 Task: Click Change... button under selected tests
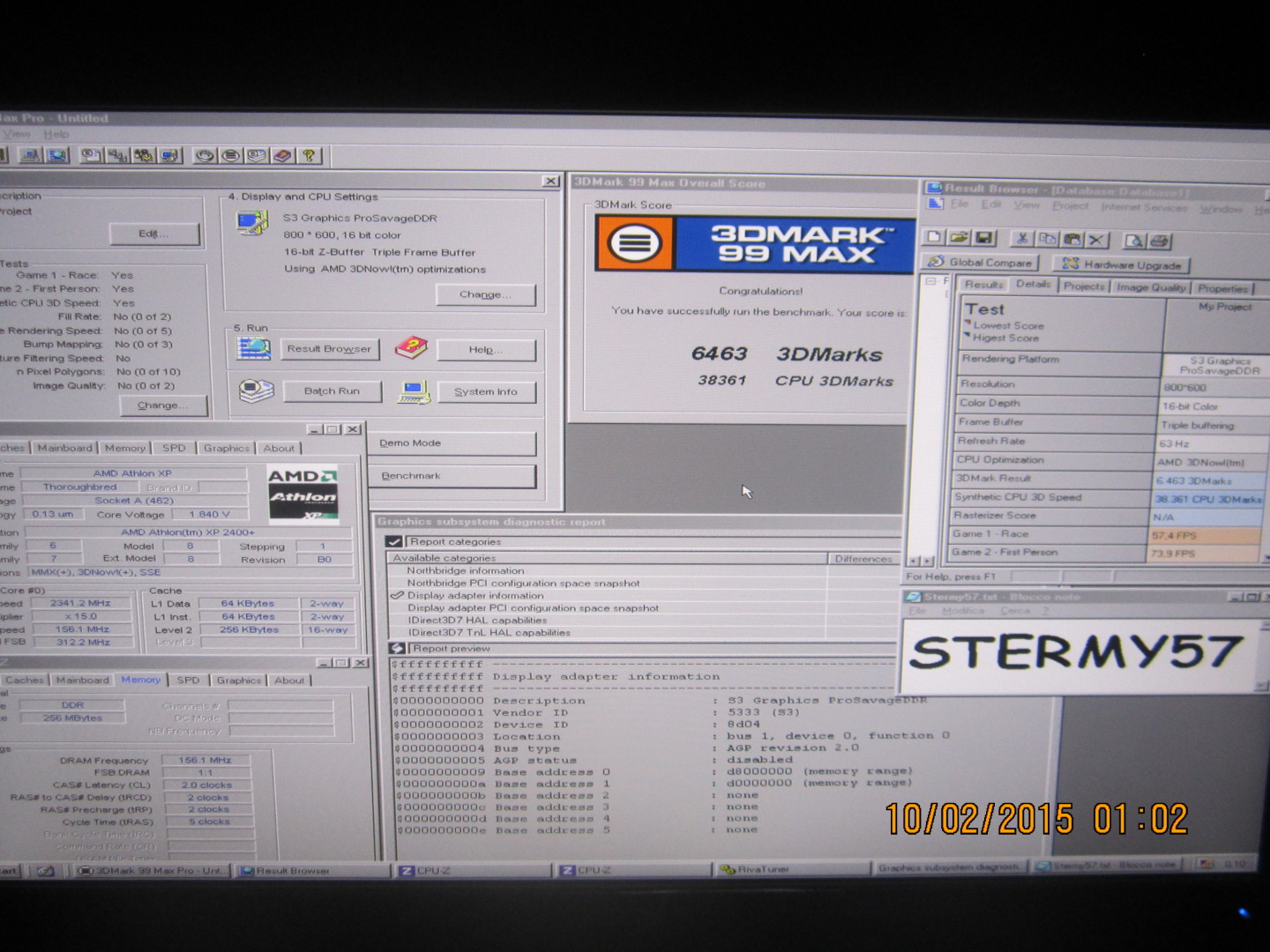coord(163,405)
